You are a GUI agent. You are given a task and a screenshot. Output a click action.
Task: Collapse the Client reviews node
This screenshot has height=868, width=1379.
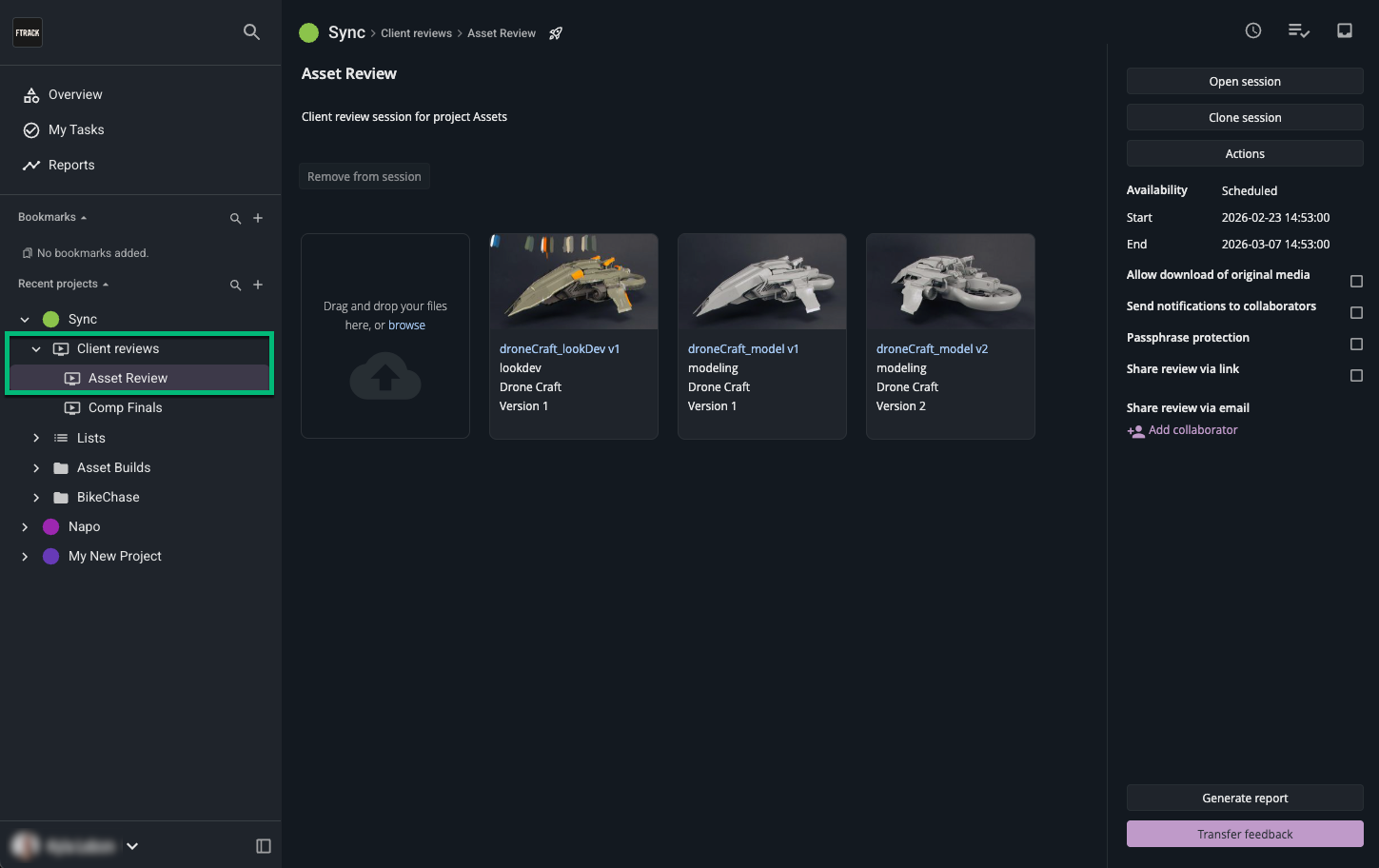coord(36,349)
